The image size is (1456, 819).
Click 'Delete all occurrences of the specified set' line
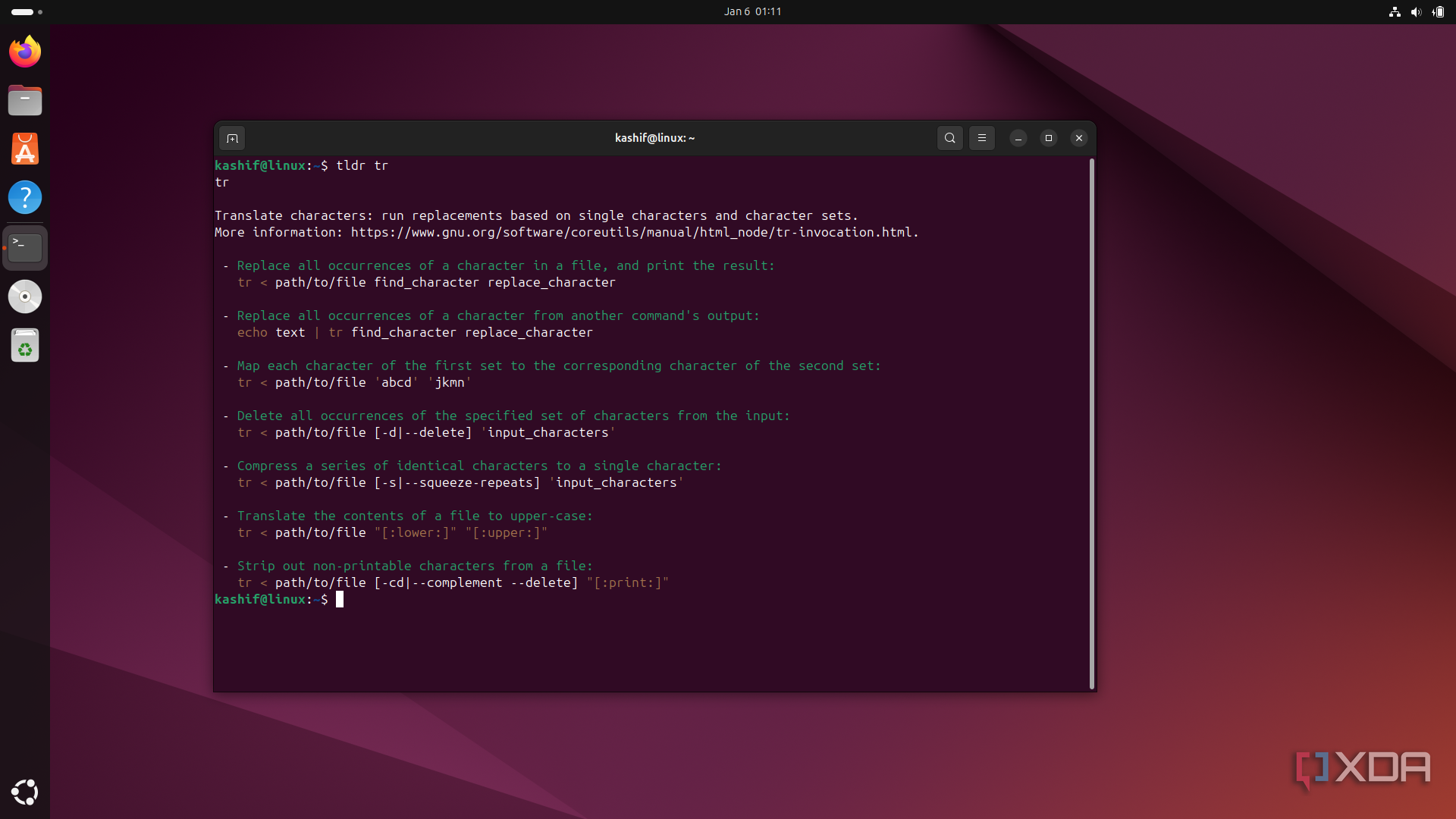(x=513, y=416)
